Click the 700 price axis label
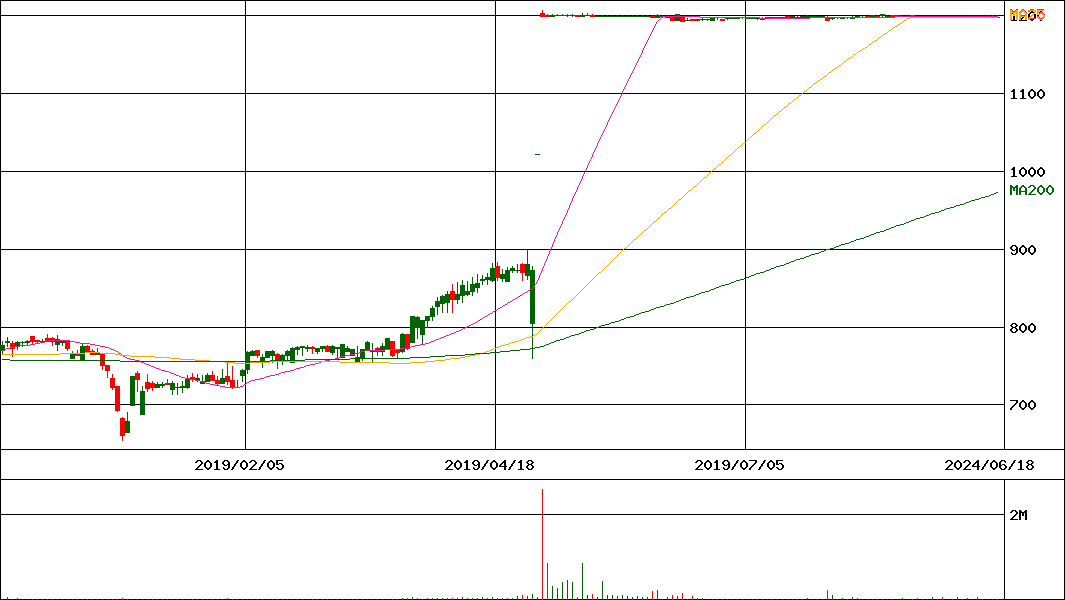Image resolution: width=1065 pixels, height=600 pixels. [x=1023, y=405]
